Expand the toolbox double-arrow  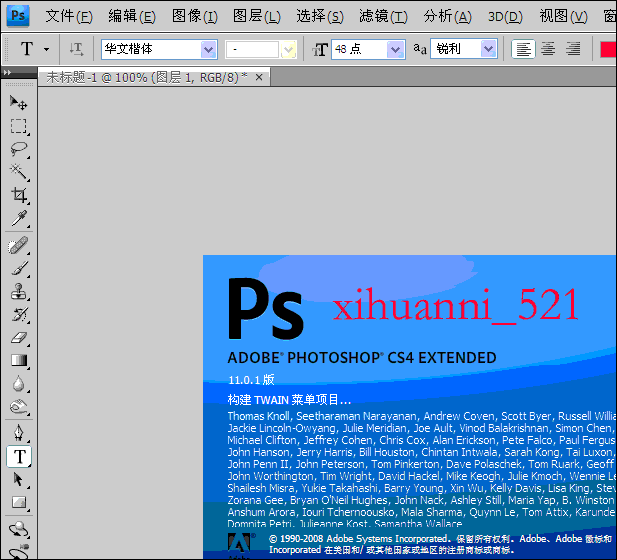[x=7, y=72]
